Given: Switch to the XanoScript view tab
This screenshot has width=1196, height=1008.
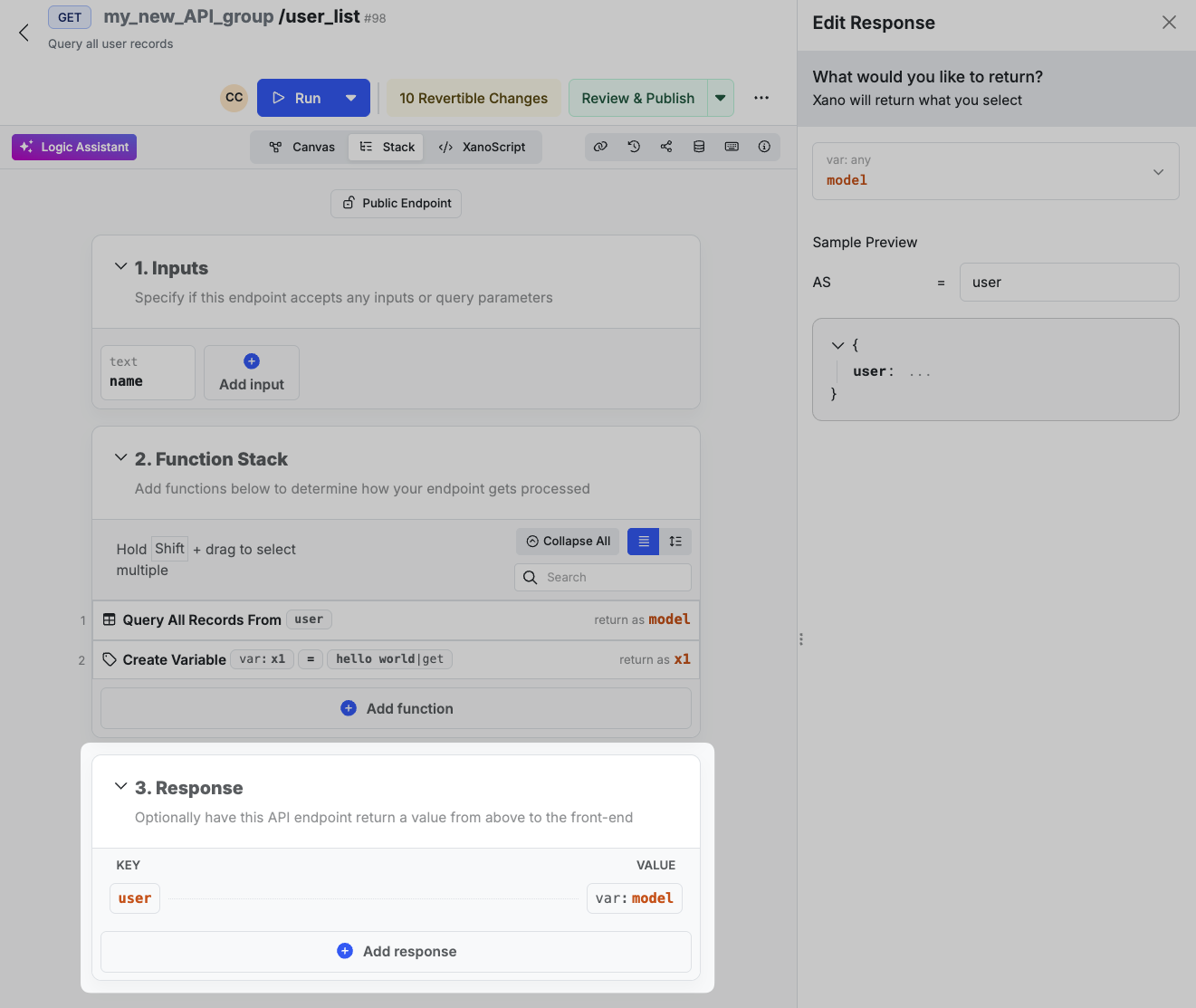Looking at the screenshot, I should (x=483, y=147).
